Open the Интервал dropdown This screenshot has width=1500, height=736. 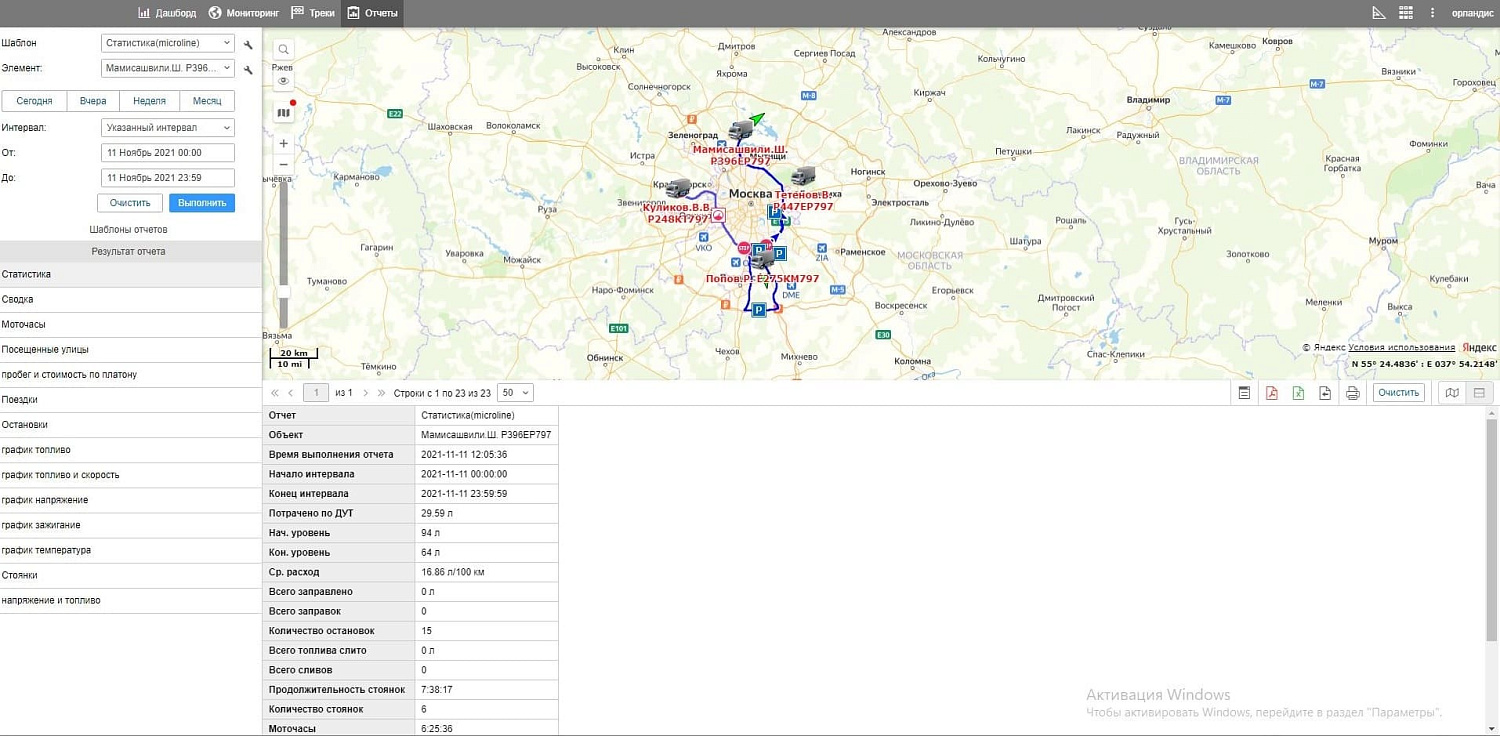[x=168, y=128]
